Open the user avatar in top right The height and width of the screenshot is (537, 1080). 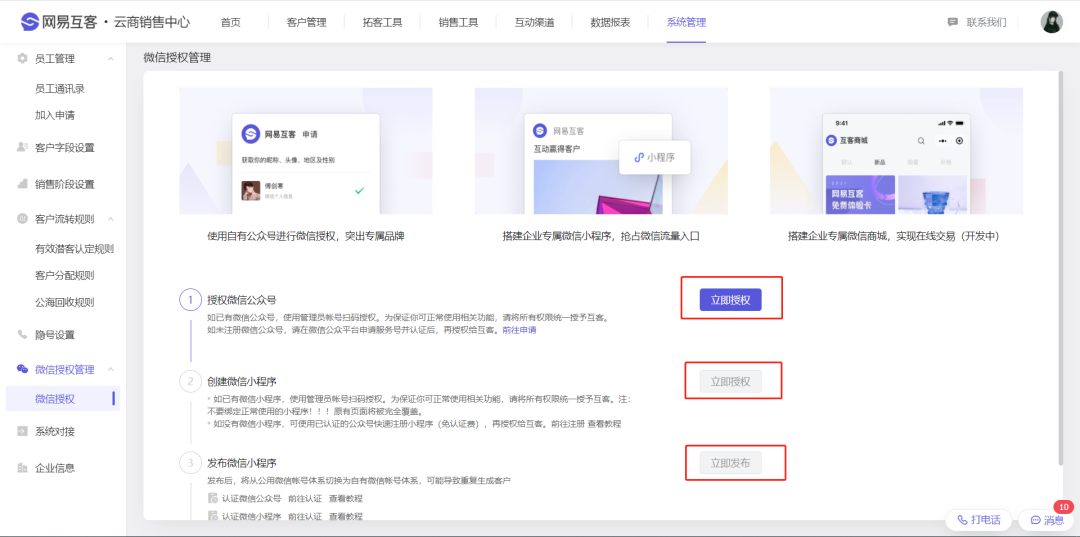(x=1051, y=22)
